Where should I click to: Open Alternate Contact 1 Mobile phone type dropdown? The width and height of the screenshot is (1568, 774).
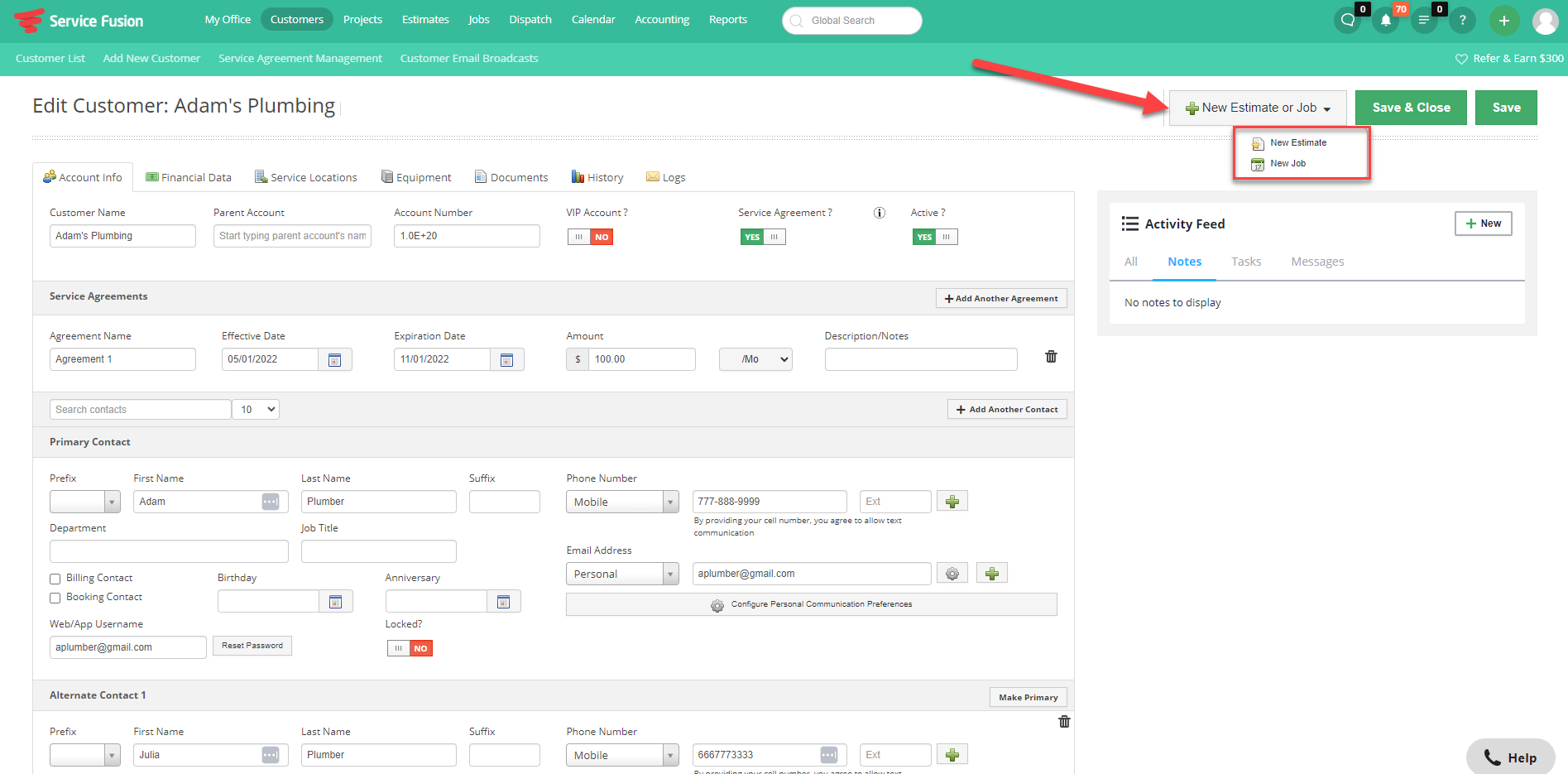[x=622, y=755]
